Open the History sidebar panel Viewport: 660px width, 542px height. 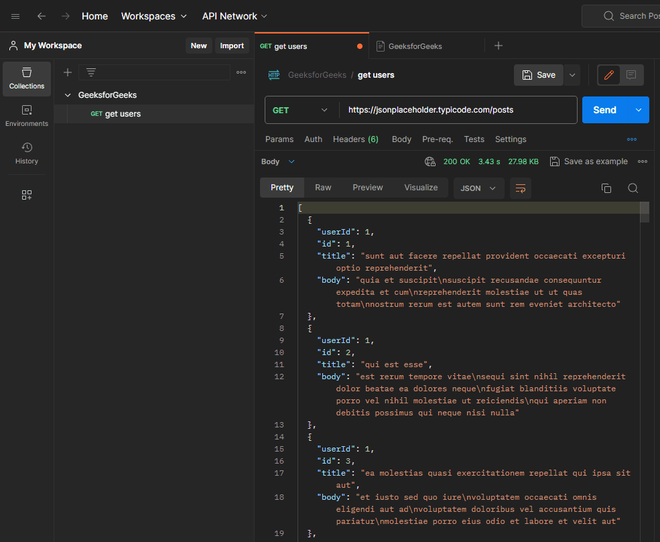(27, 153)
